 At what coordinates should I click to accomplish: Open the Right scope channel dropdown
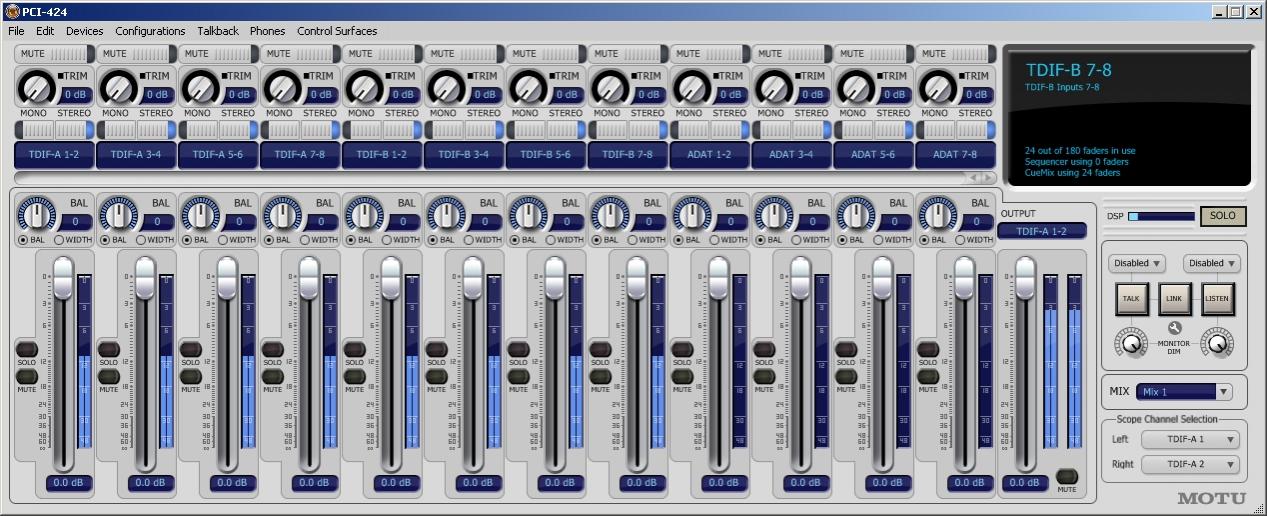(x=1190, y=464)
